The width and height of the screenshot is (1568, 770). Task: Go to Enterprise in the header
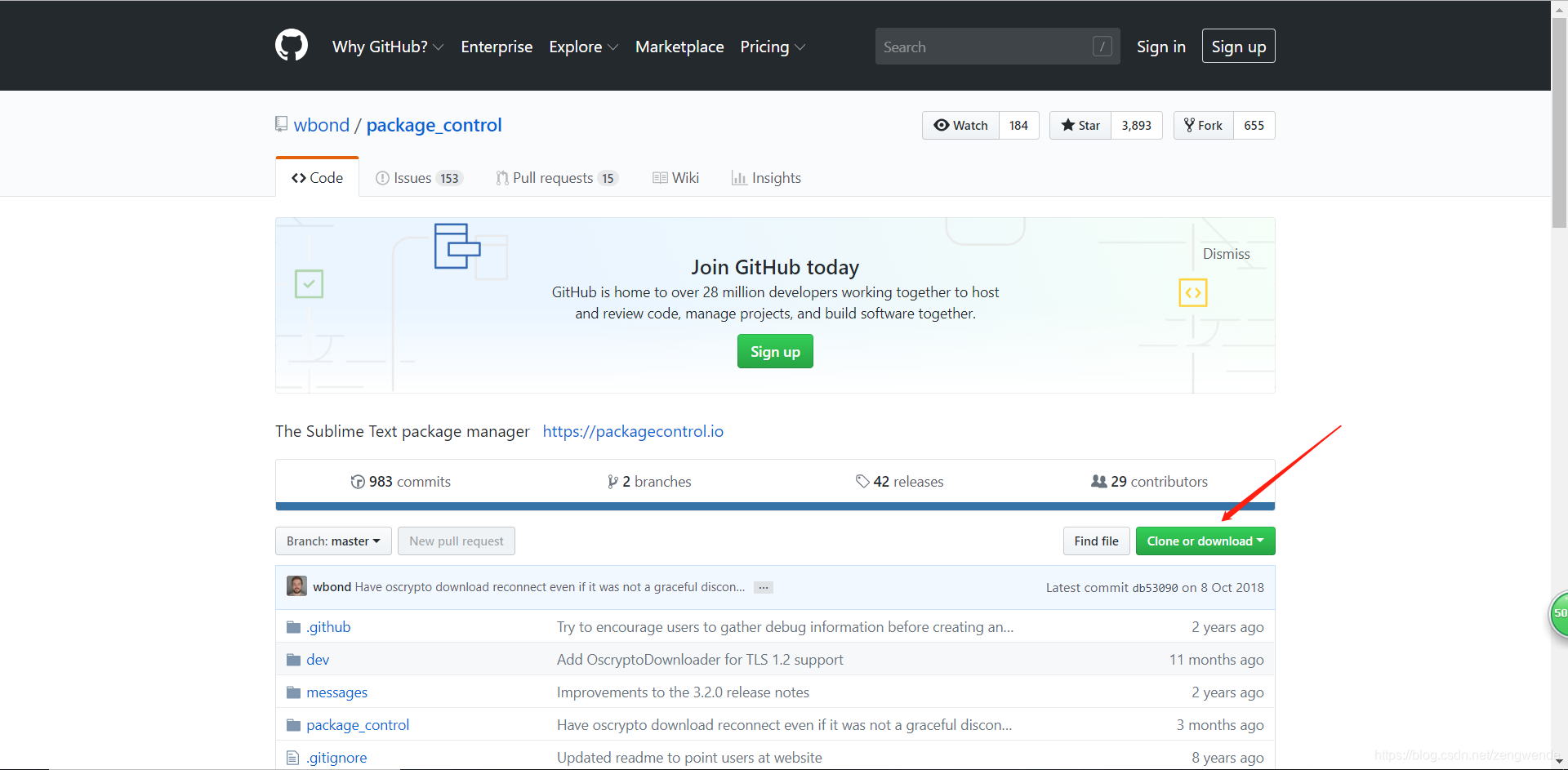point(497,47)
